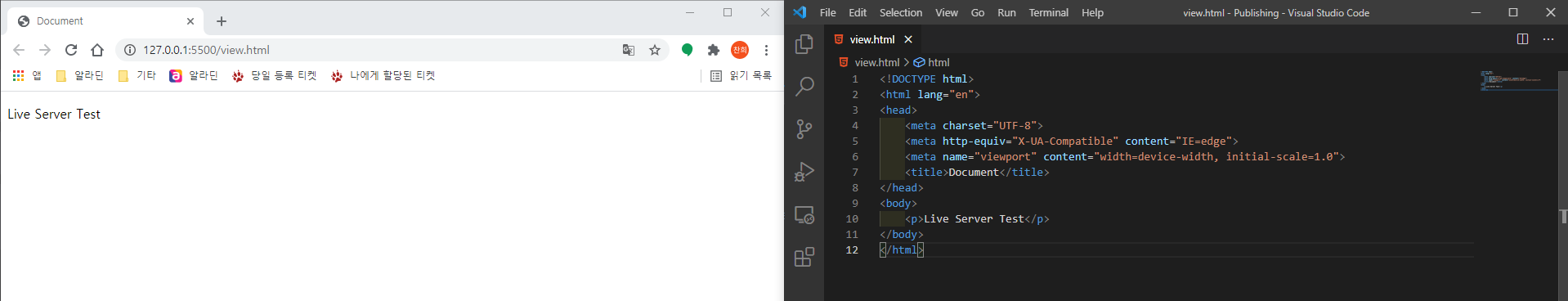This screenshot has width=1568, height=301.
Task: Click the meta charset line in editor
Action: (974, 126)
